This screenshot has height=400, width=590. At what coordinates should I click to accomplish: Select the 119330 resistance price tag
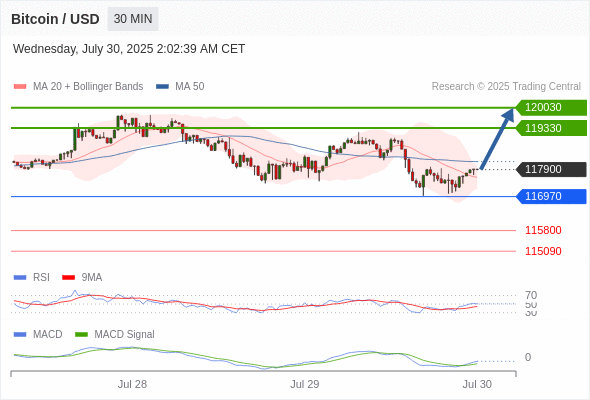(x=551, y=128)
